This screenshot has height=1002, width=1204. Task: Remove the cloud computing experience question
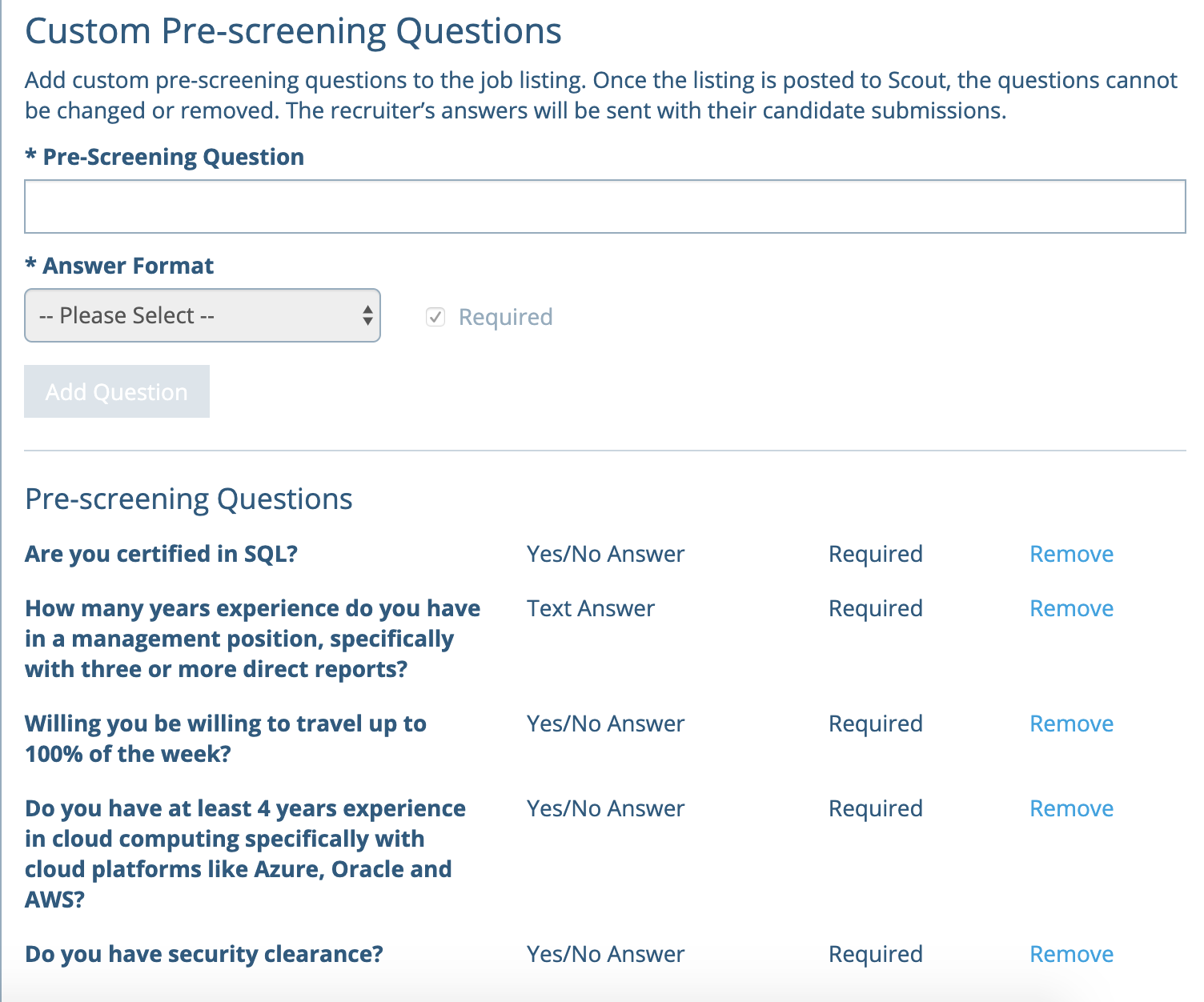(x=1070, y=808)
